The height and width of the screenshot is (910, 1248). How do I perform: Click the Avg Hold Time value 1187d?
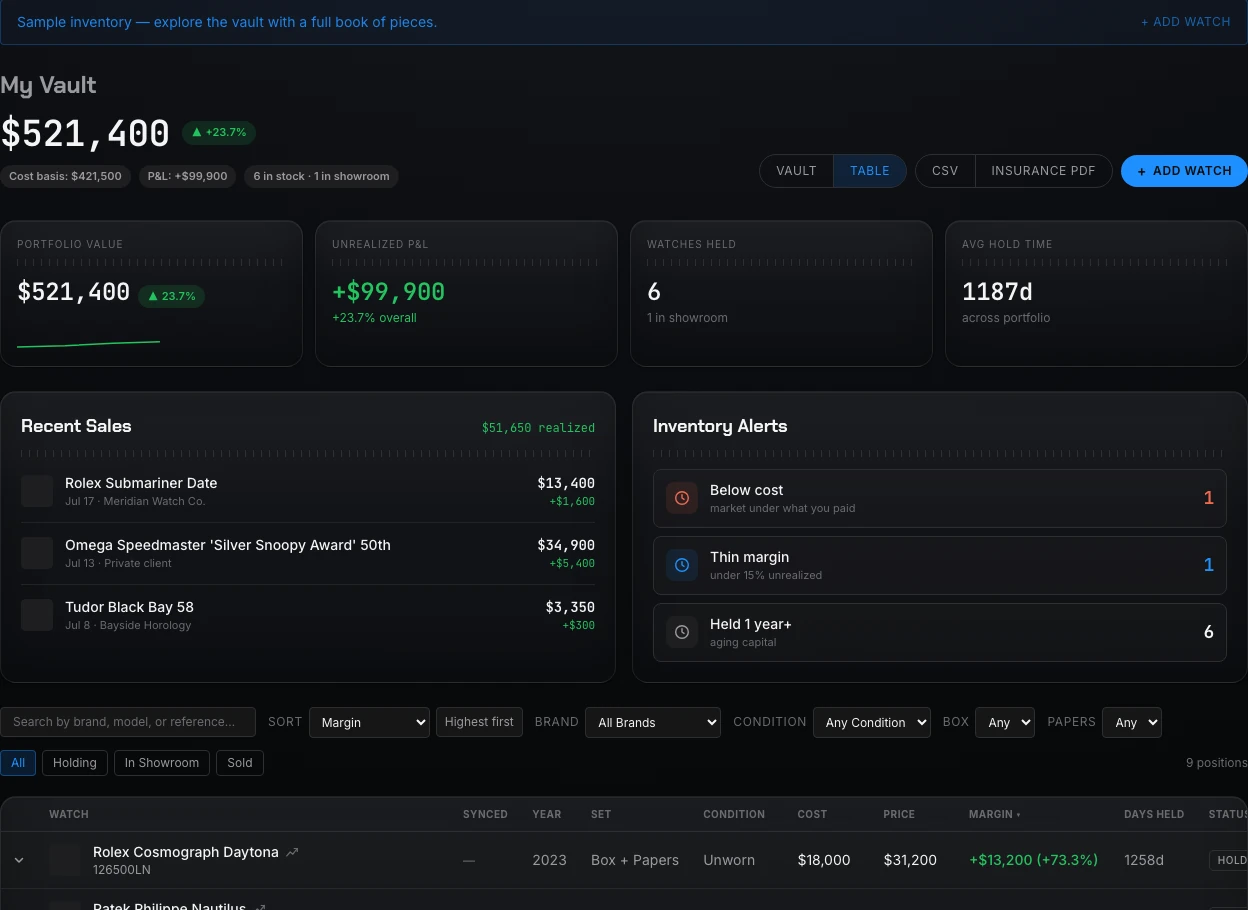pos(997,292)
